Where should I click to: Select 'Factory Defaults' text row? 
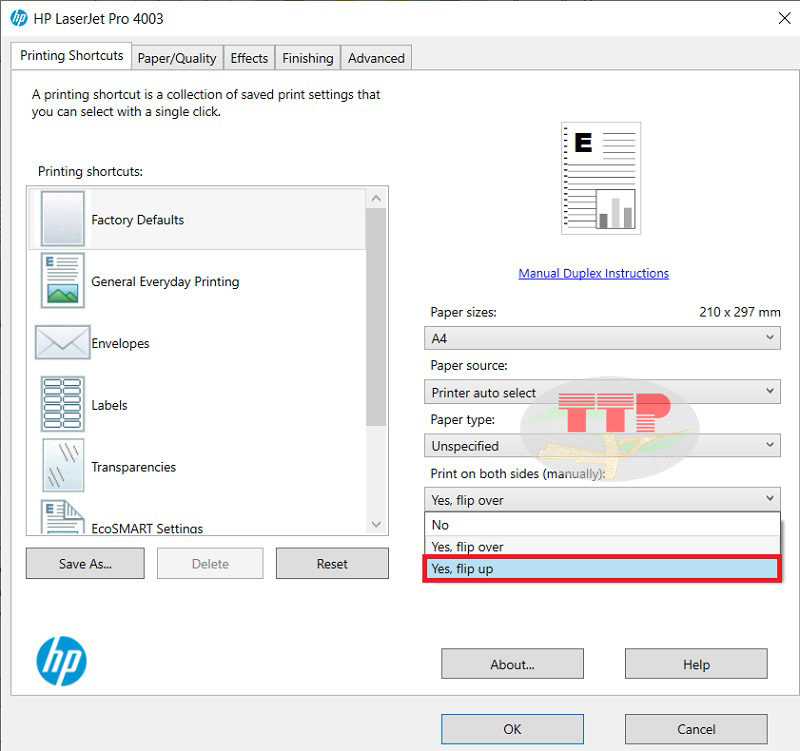click(x=198, y=219)
